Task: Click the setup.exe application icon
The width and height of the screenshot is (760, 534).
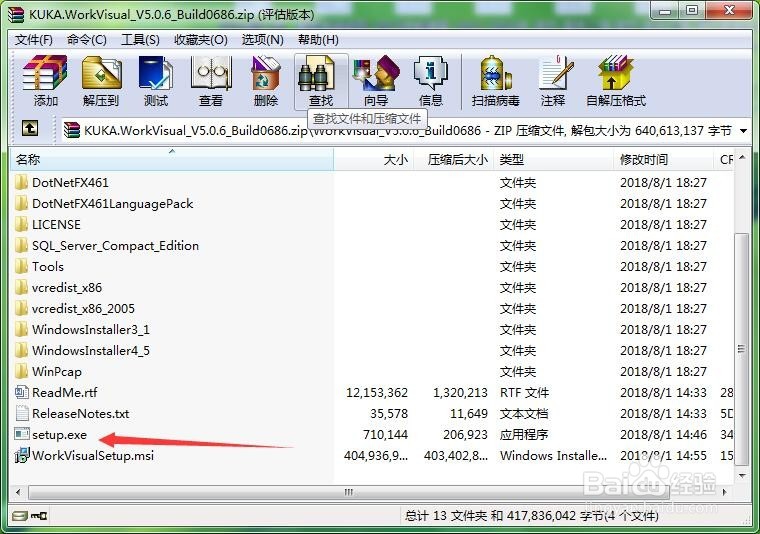Action: [22, 434]
